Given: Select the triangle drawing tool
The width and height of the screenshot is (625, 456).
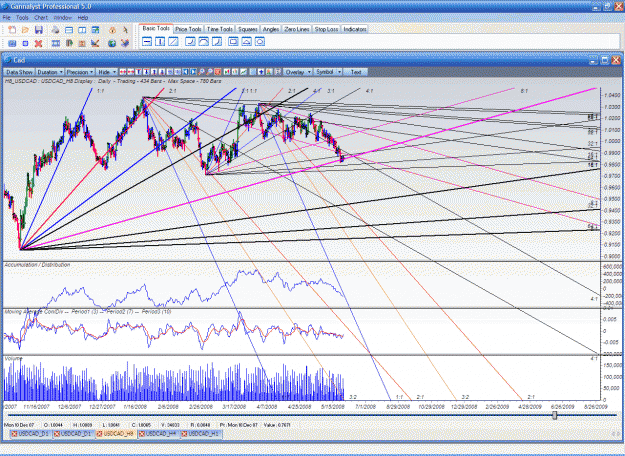Looking at the screenshot, I should [x=246, y=41].
